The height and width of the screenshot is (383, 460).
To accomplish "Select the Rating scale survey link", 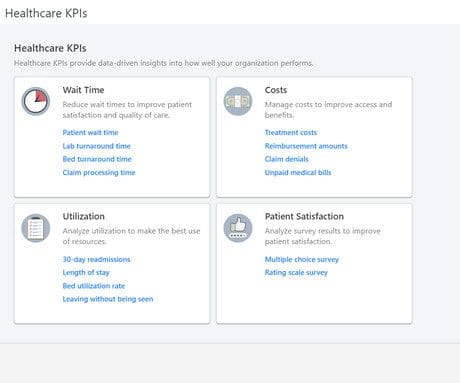I will [296, 273].
